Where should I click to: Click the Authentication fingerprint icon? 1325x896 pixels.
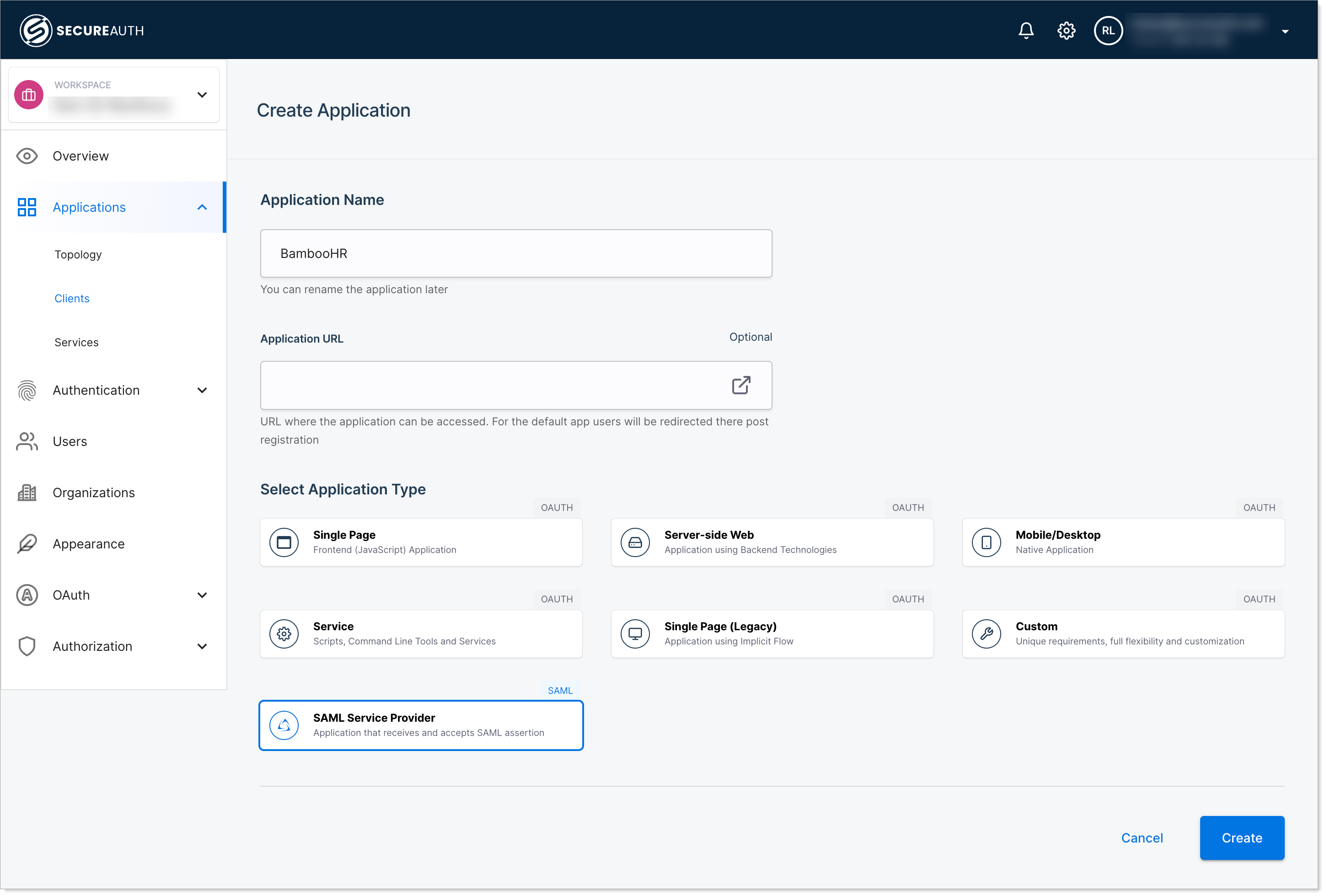(x=27, y=390)
